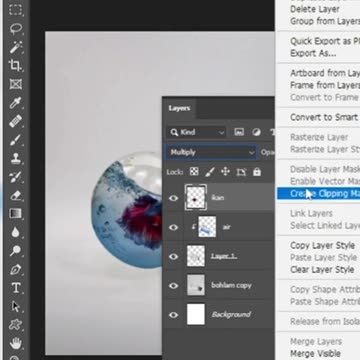Toggle lock transparent pixels
Image resolution: width=360 pixels, height=360 pixels.
point(194,172)
